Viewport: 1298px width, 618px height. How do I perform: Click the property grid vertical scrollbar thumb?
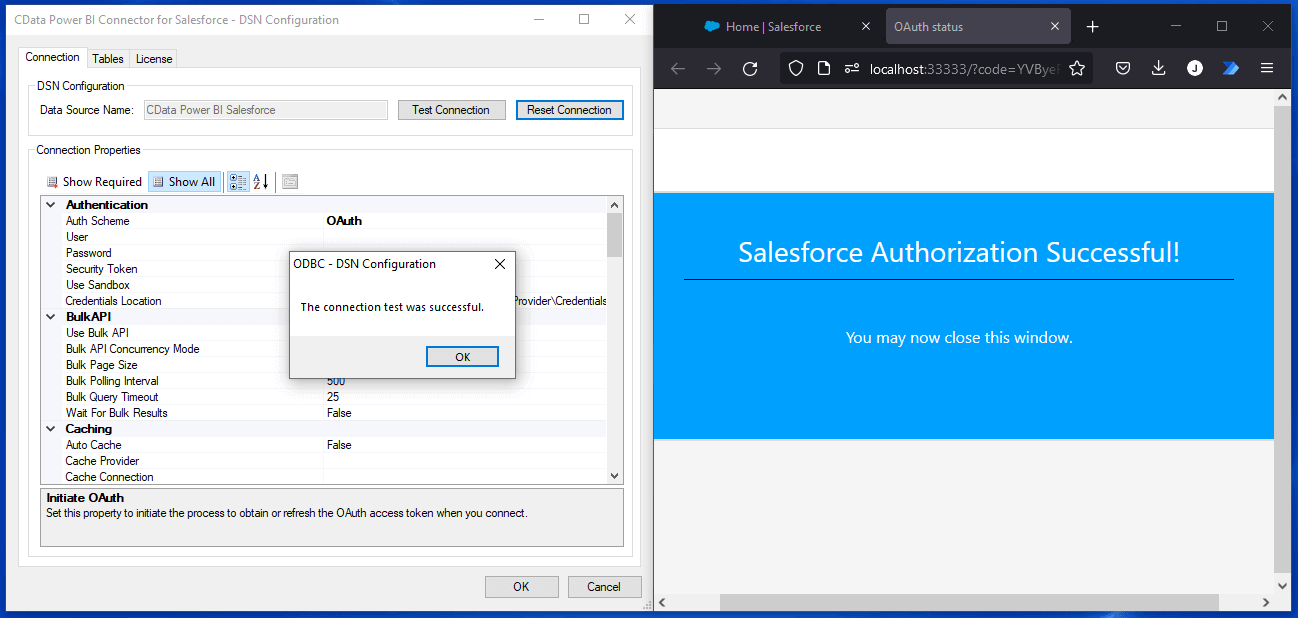tap(615, 235)
